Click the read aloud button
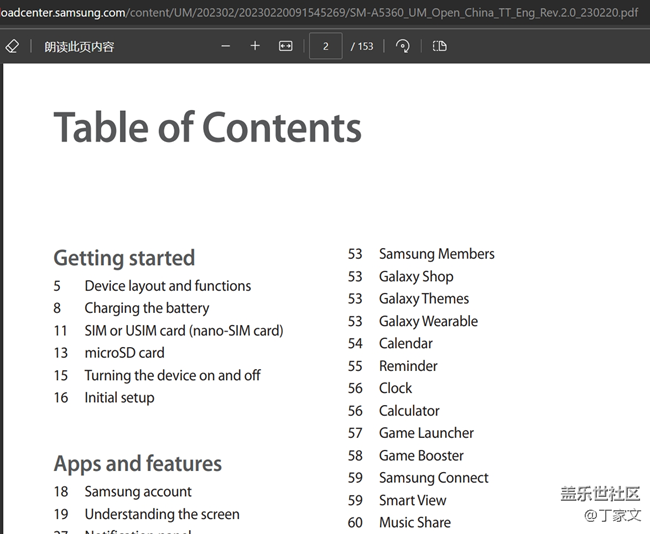Image resolution: width=650 pixels, height=534 pixels. [79, 46]
